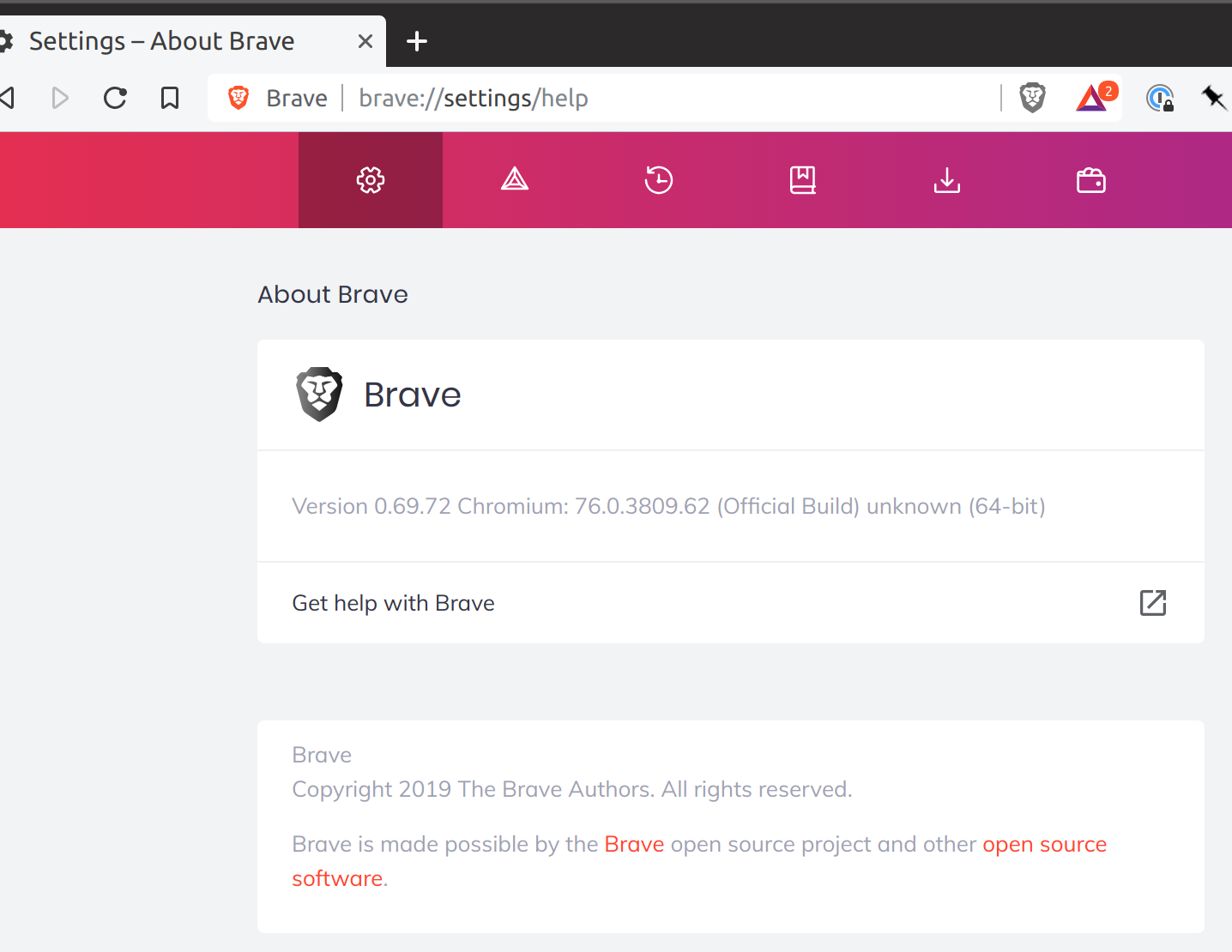The width and height of the screenshot is (1232, 952).
Task: Open Brave Rewards triangle page icon
Action: click(x=515, y=180)
